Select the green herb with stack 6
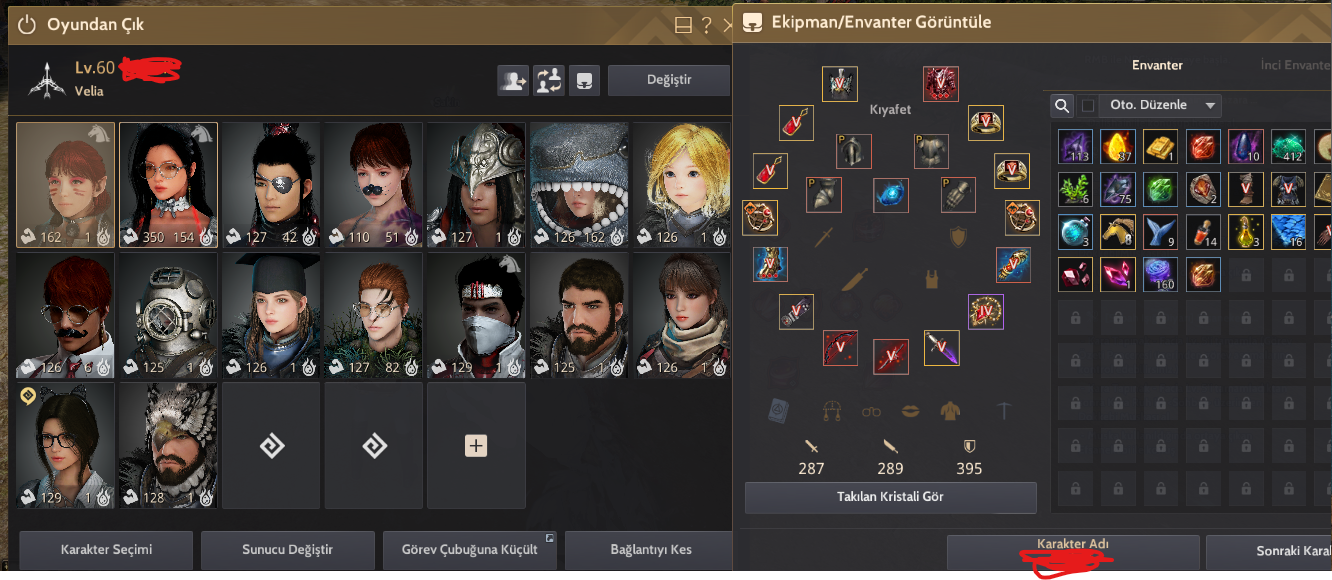Image resolution: width=1332 pixels, height=580 pixels. (x=1076, y=189)
